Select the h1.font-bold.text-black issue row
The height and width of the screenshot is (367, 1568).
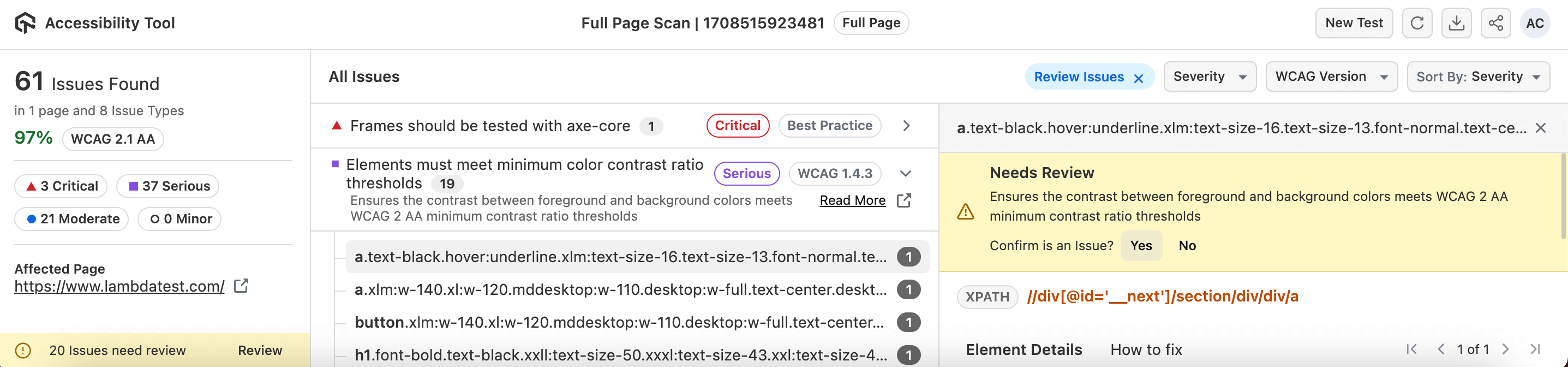coord(620,355)
